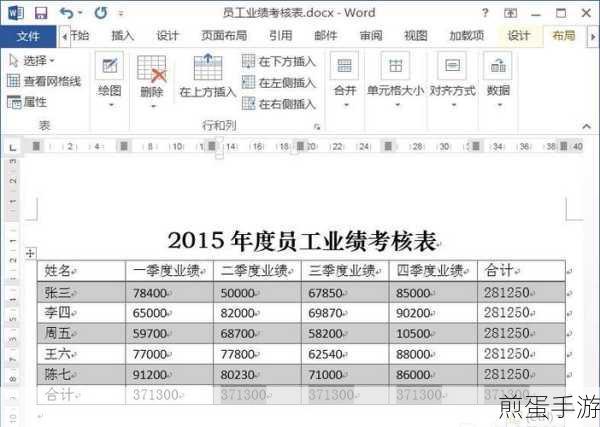Image resolution: width=600 pixels, height=427 pixels.
Task: Click cell containing 91200
Action: click(x=169, y=375)
